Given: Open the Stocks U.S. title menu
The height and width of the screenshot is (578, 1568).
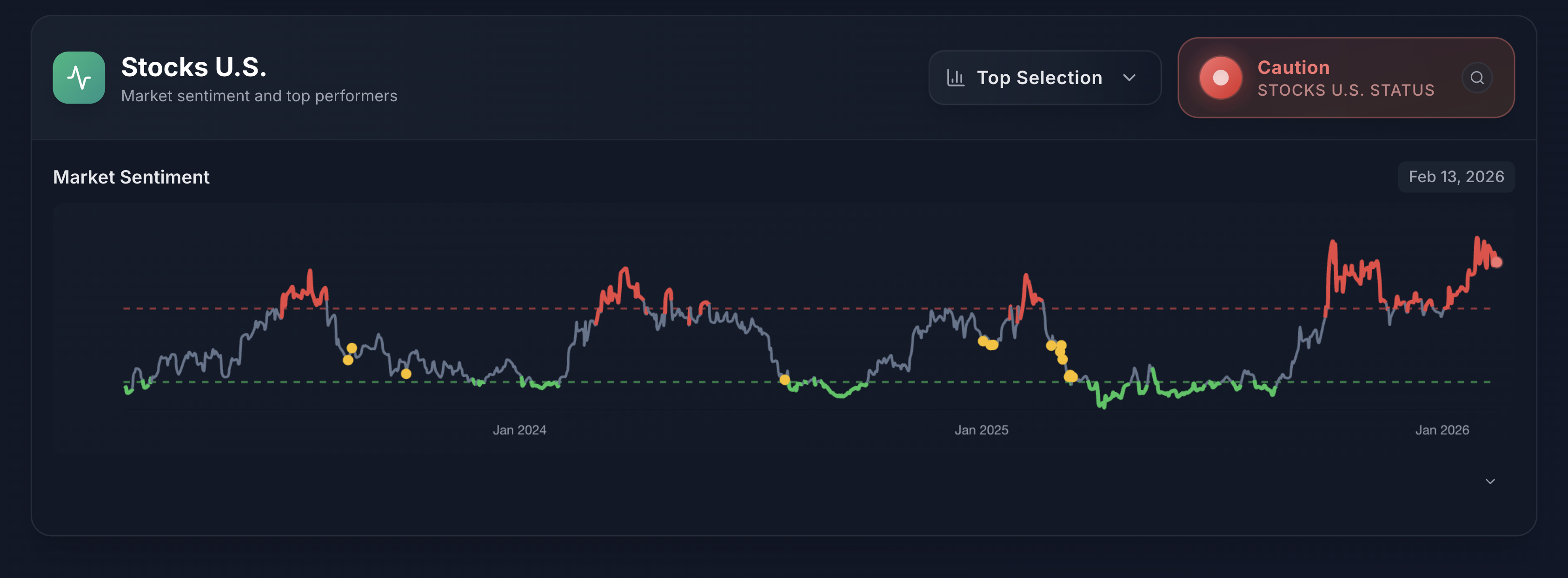Looking at the screenshot, I should [193, 67].
